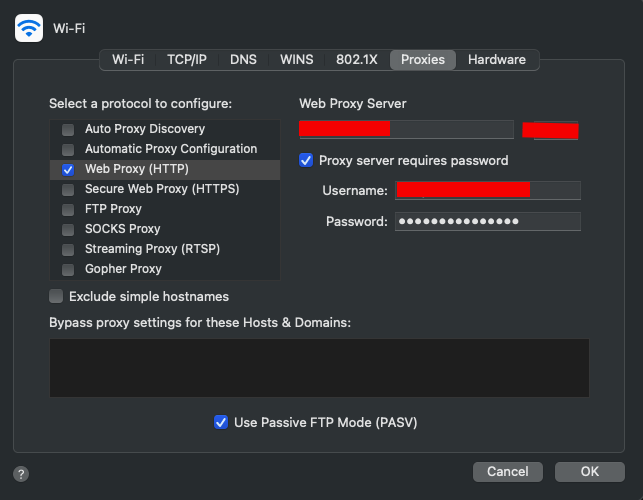Screen dimensions: 643x500
Task: Click the Cancel button
Action: coord(507,471)
